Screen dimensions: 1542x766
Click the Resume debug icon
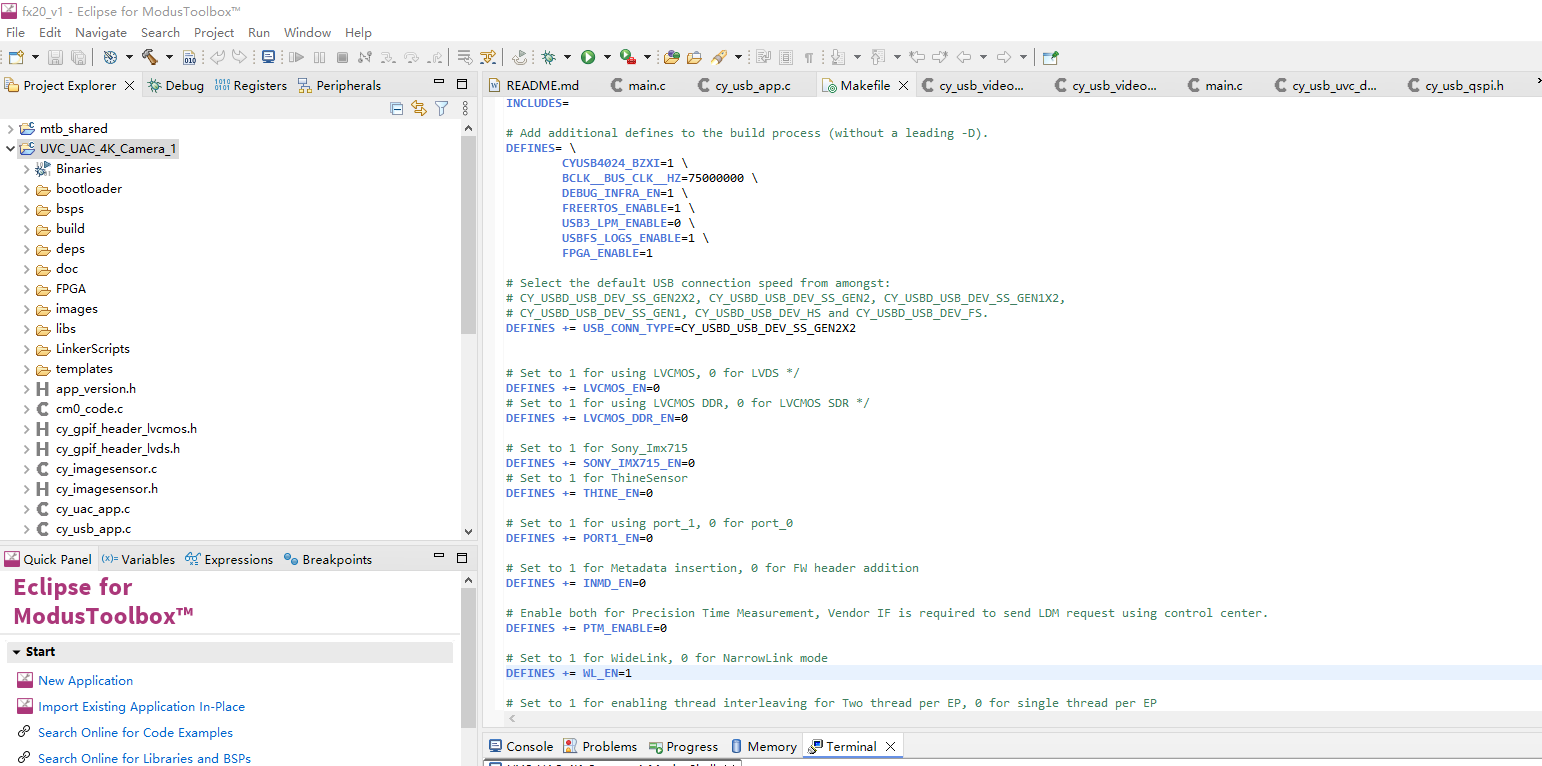(296, 57)
